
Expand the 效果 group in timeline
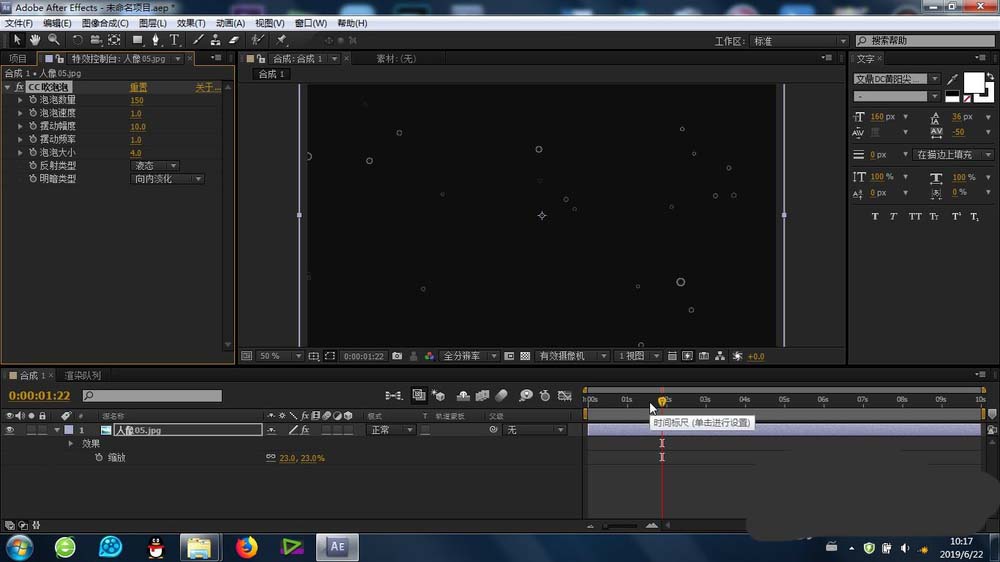pyautogui.click(x=71, y=443)
